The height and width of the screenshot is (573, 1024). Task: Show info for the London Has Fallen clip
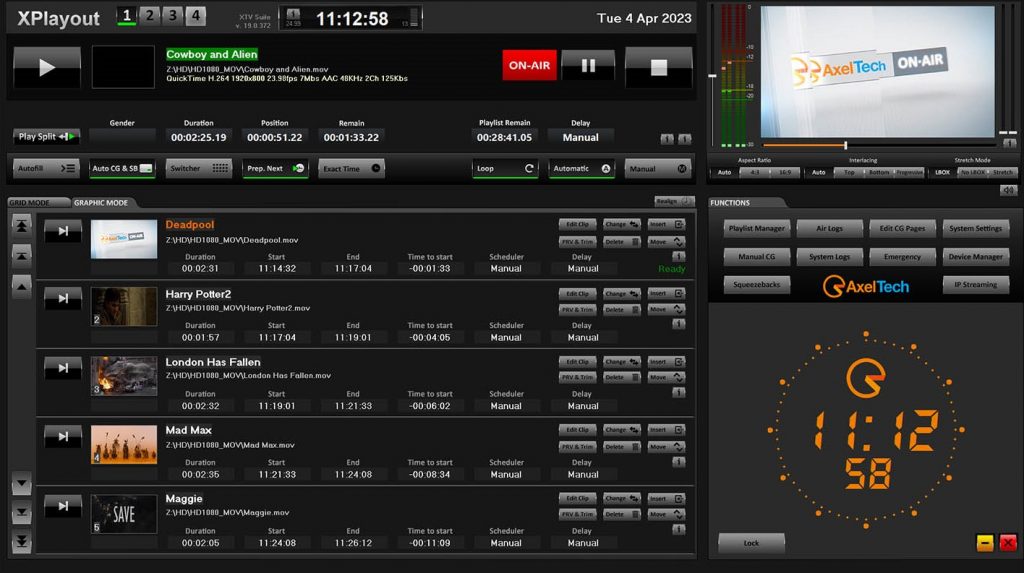679,393
